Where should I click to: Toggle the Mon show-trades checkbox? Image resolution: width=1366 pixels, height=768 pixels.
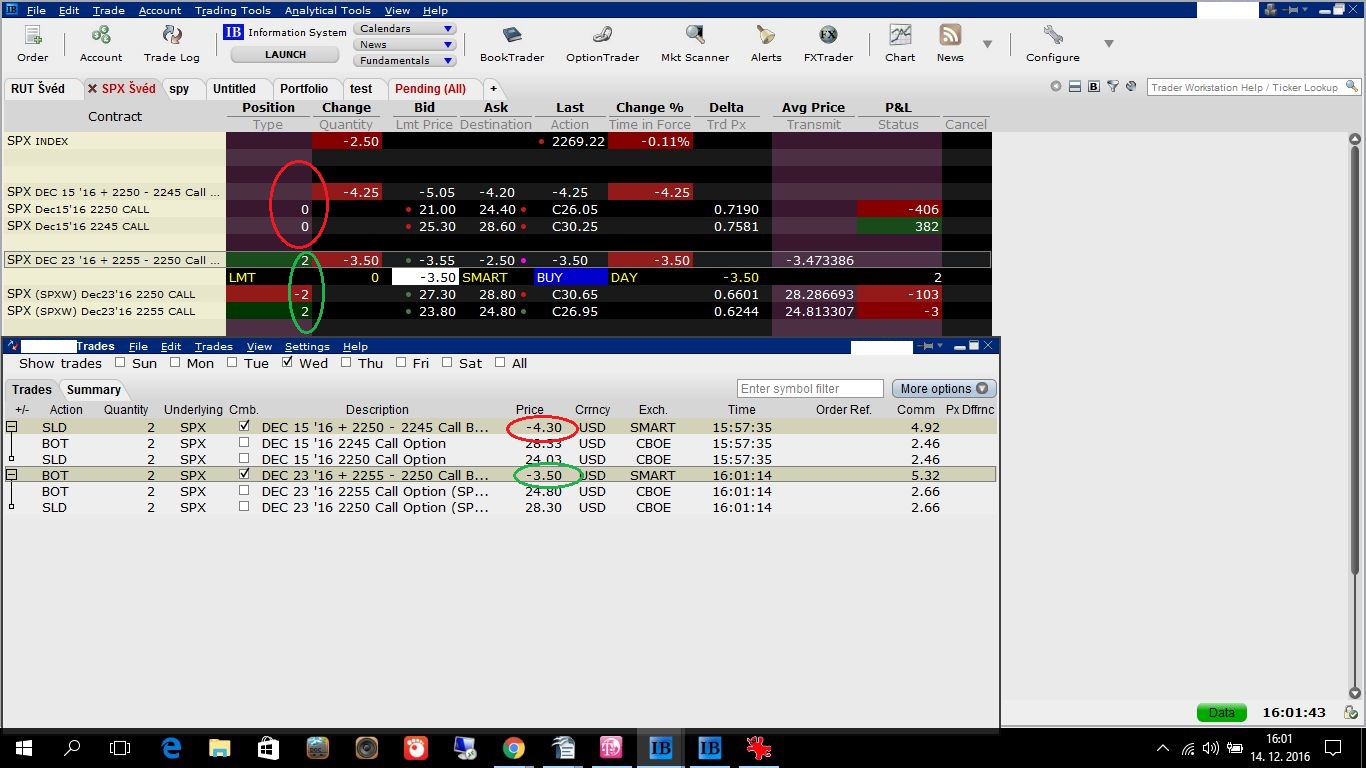point(175,363)
